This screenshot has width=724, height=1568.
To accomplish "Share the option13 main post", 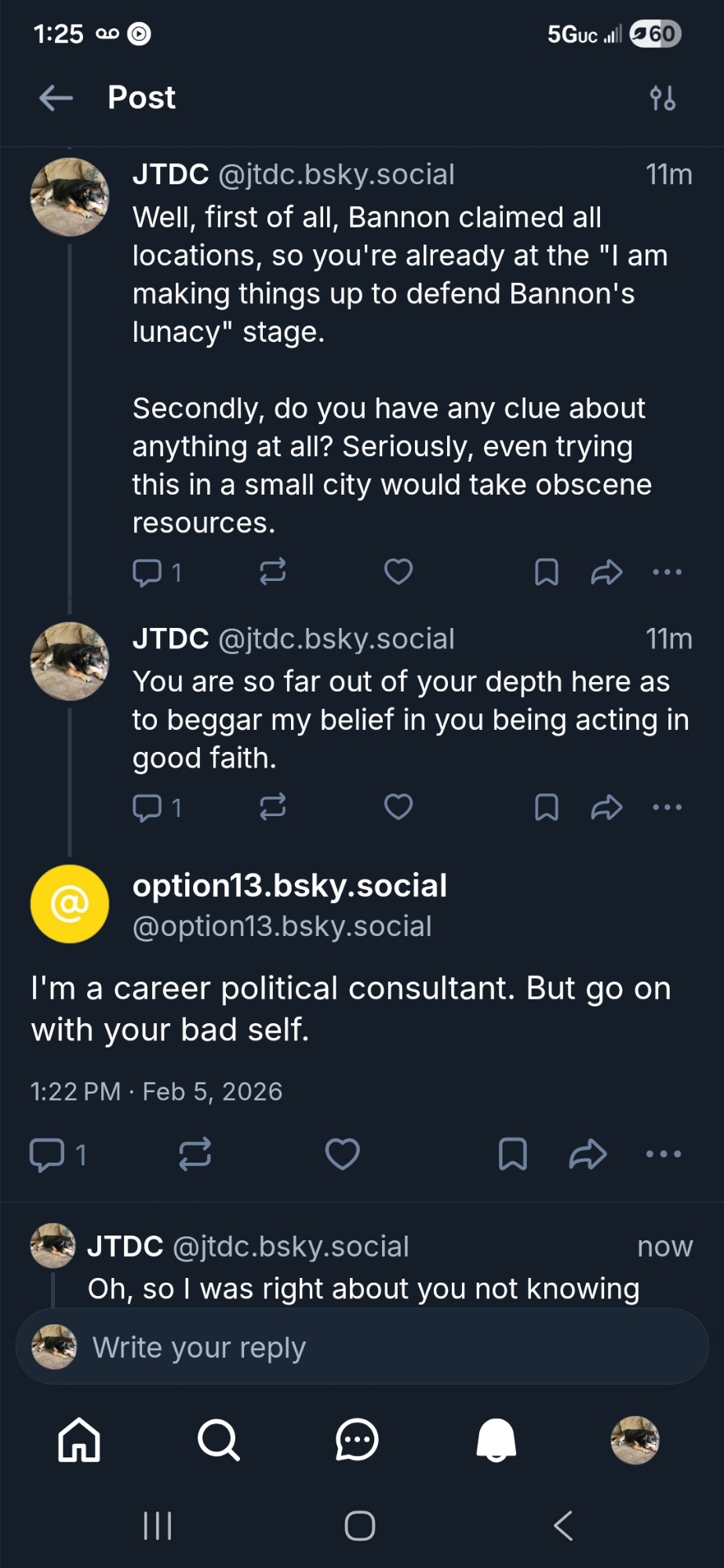I will (x=588, y=1154).
